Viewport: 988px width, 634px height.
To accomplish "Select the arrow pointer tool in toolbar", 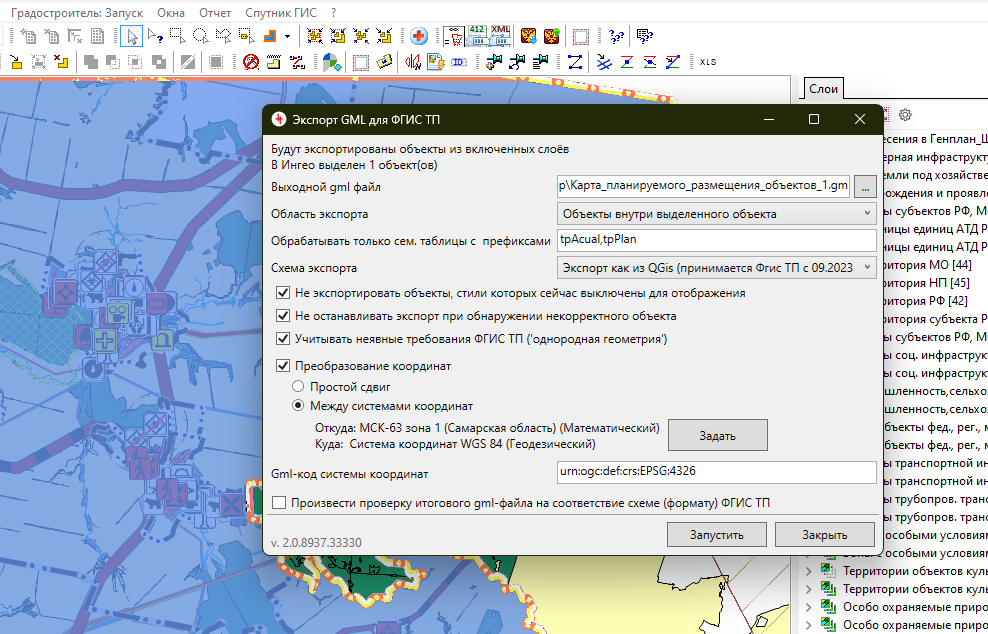I will (x=132, y=36).
